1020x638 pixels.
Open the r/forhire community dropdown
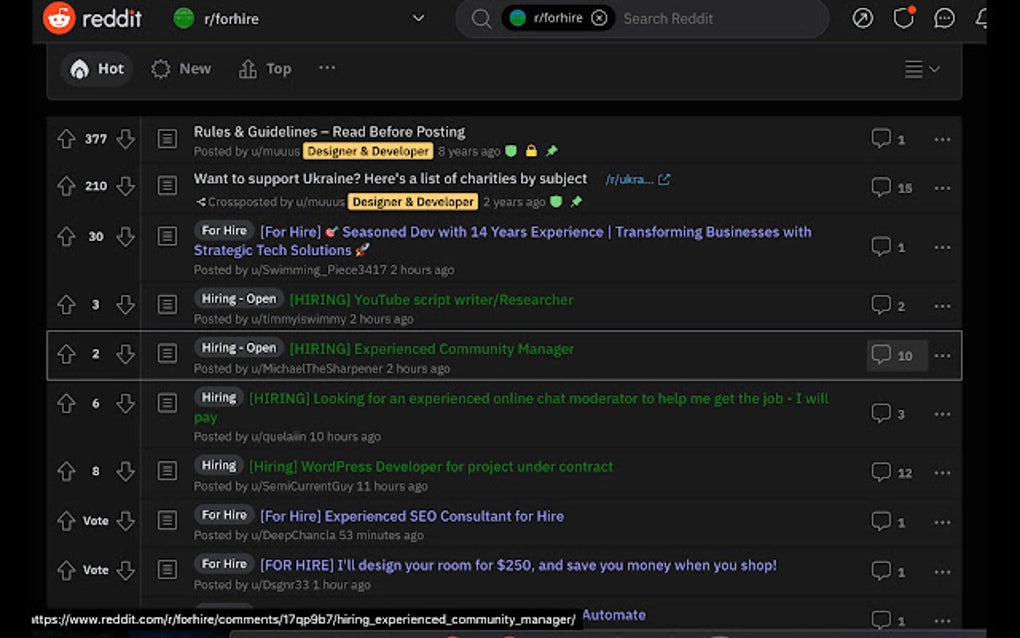418,18
